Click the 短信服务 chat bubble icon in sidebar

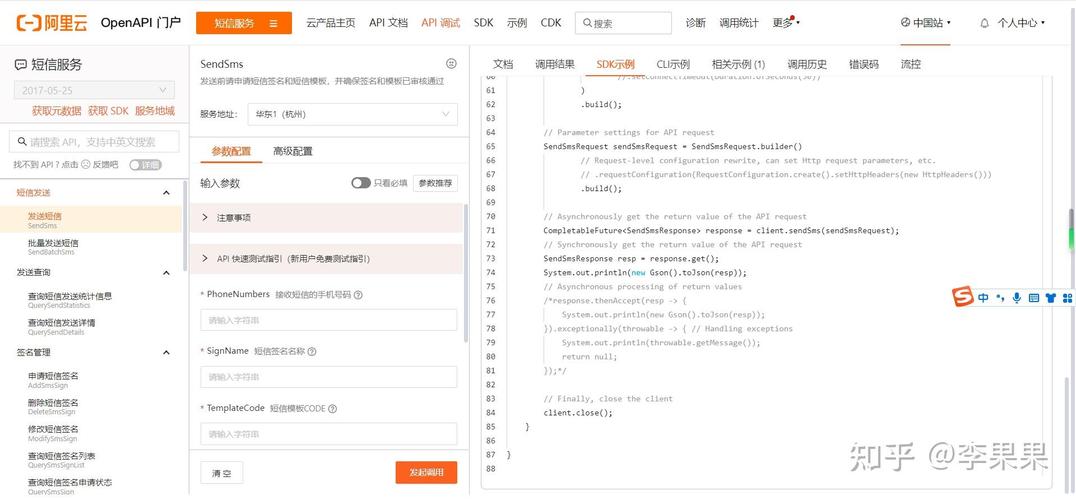(x=21, y=65)
